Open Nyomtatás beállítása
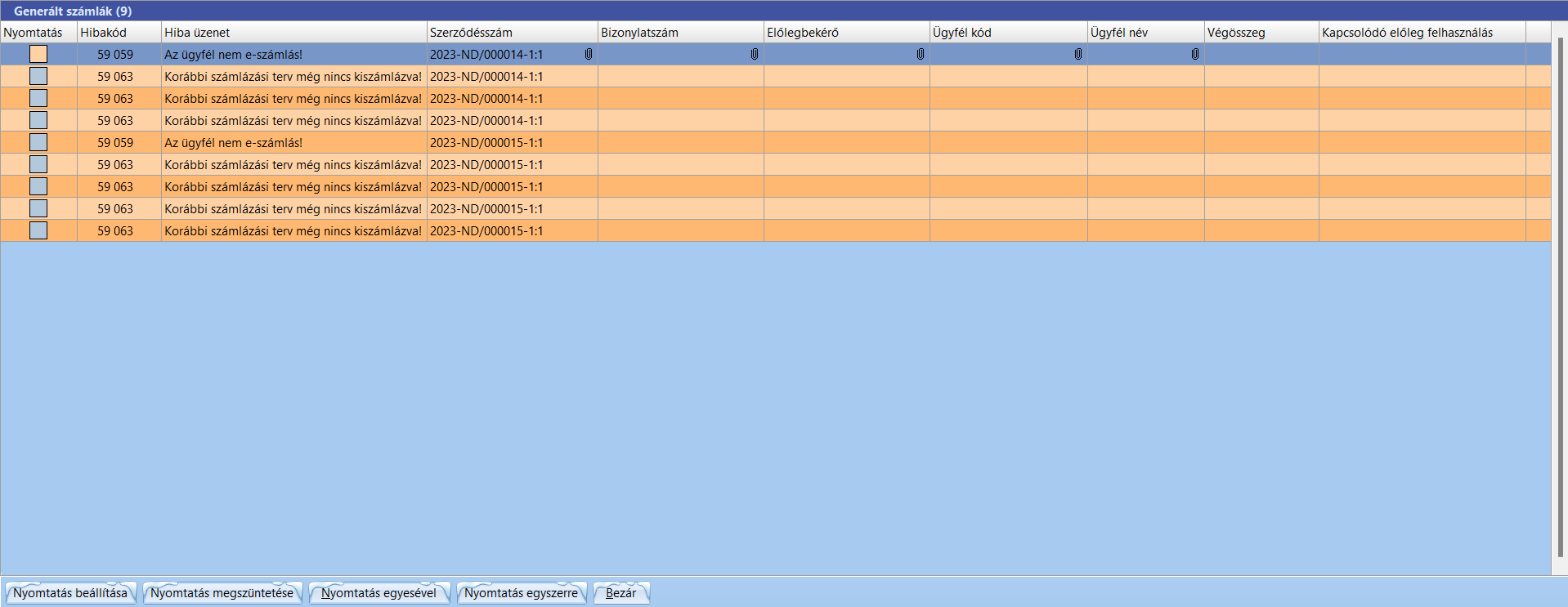Viewport: 1568px width, 607px height. [70, 593]
